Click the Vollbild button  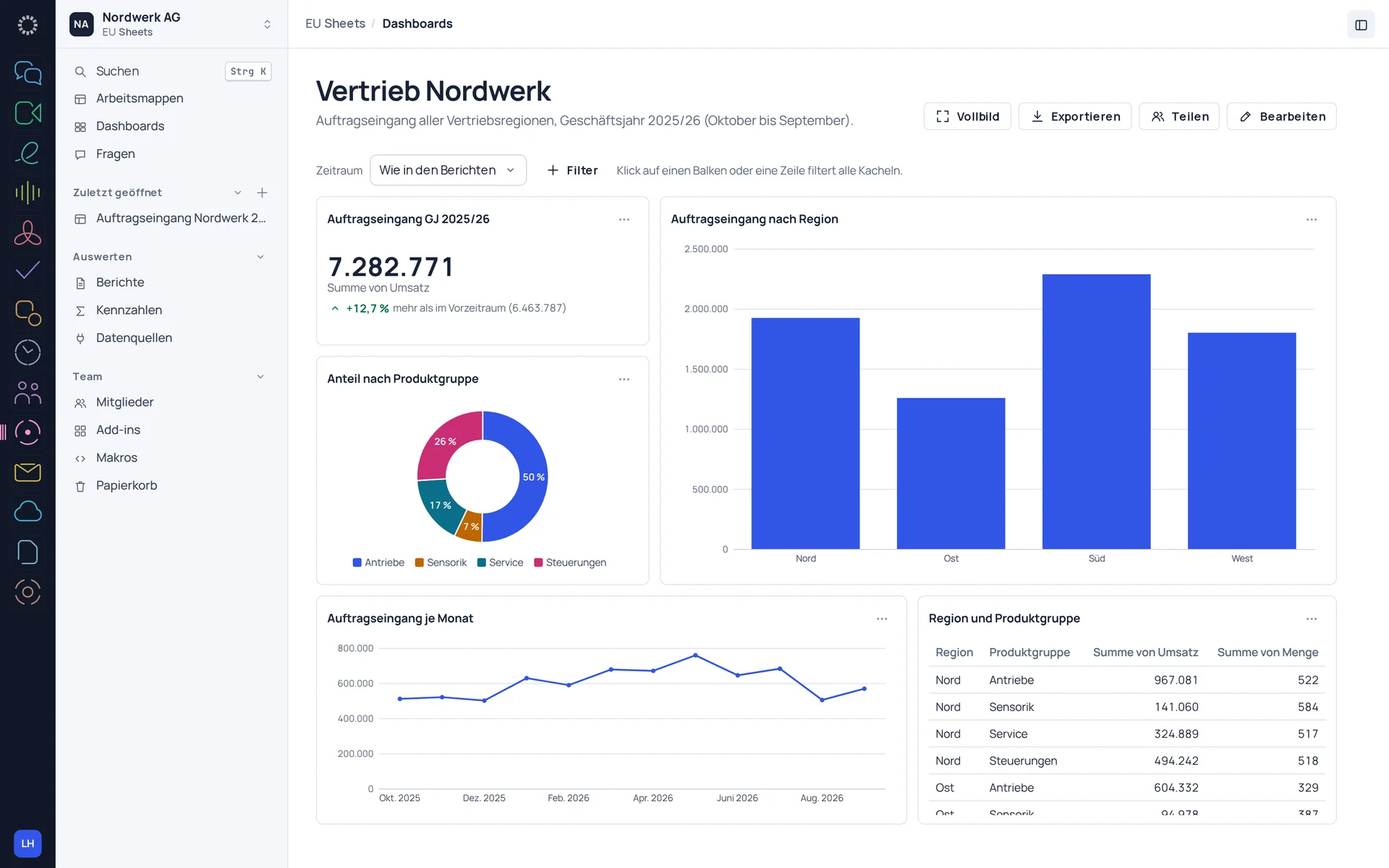(x=967, y=116)
